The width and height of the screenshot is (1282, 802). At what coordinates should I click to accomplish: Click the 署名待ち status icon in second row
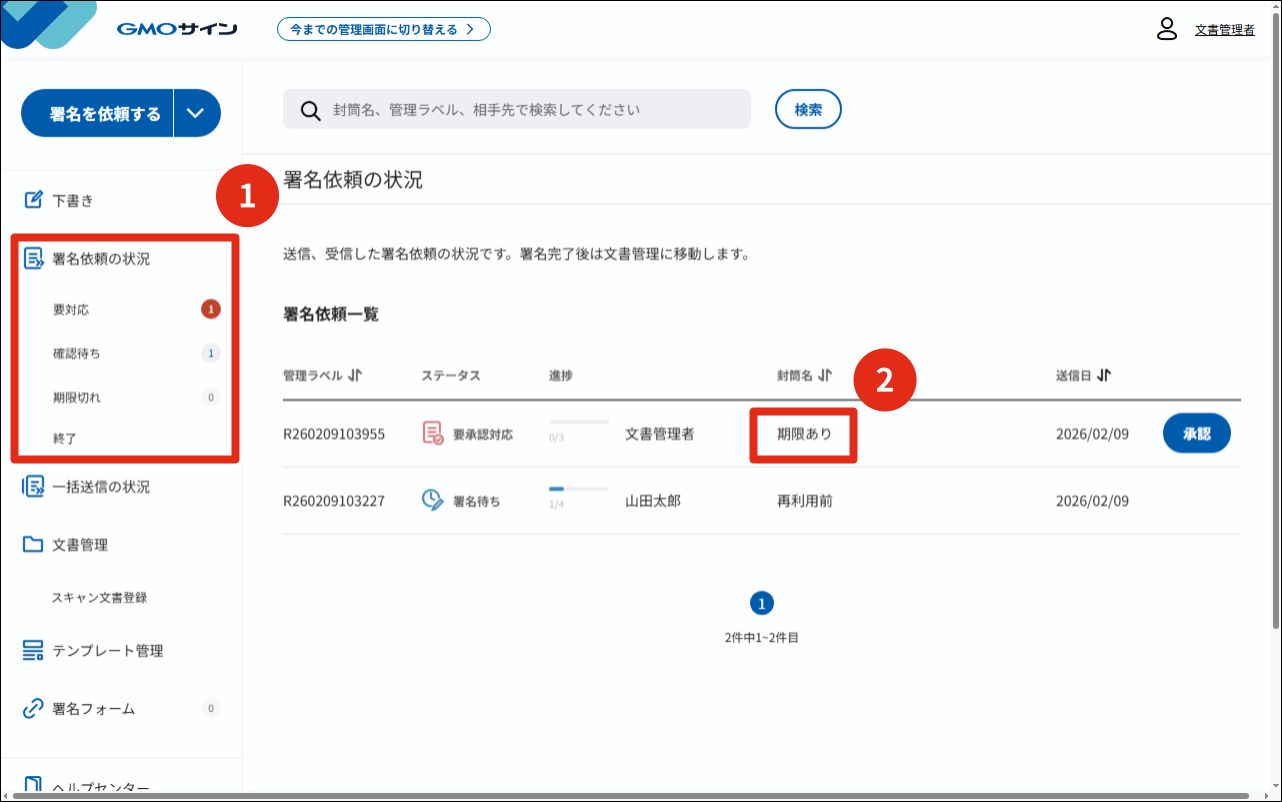[433, 501]
